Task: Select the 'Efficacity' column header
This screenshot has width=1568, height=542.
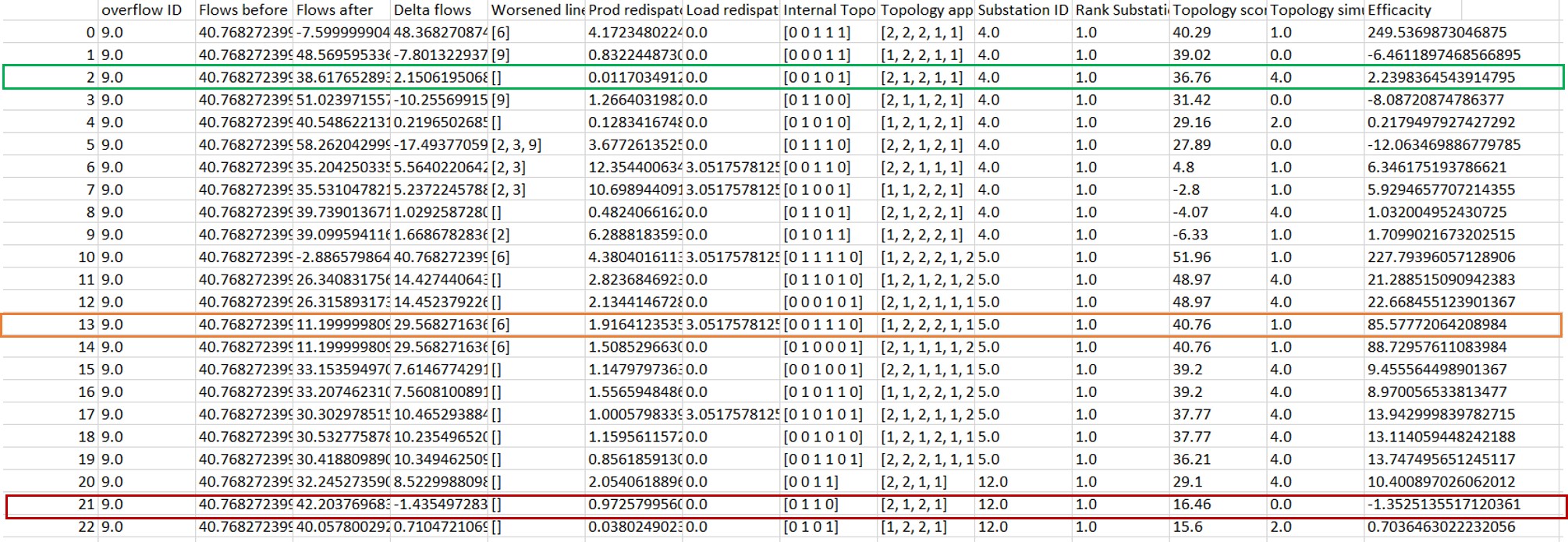Action: [x=1399, y=10]
